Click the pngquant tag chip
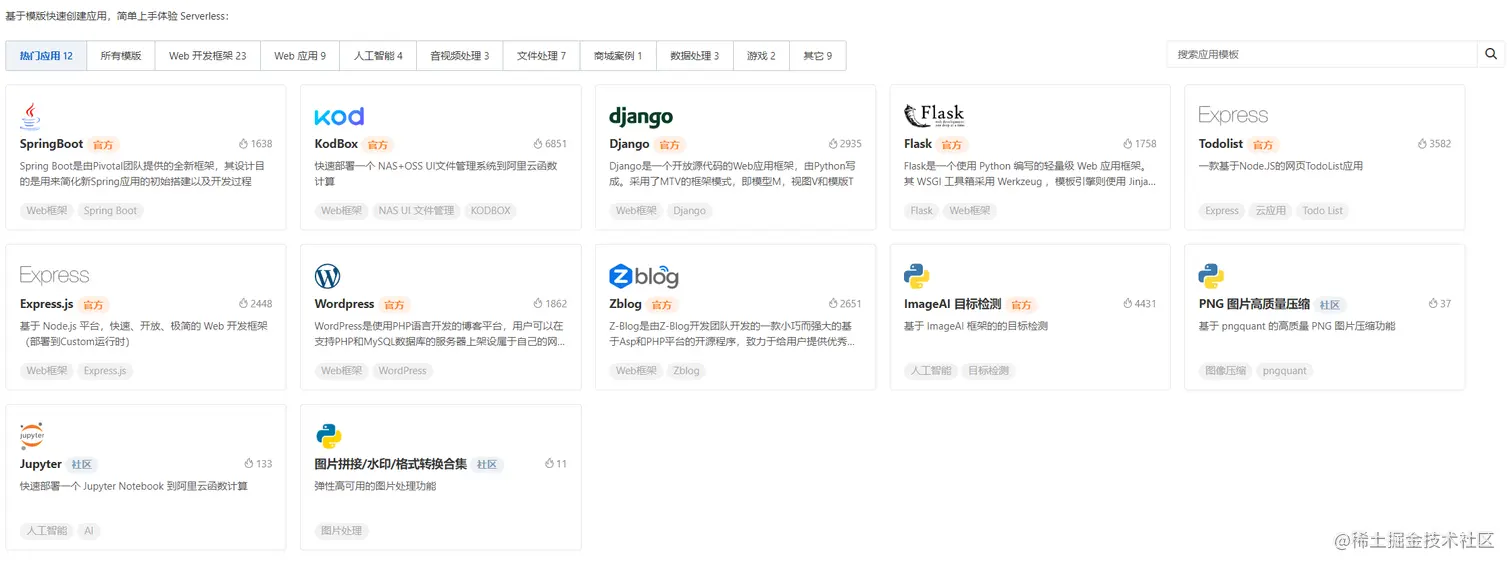Viewport: 1512px width, 568px height. tap(1284, 371)
